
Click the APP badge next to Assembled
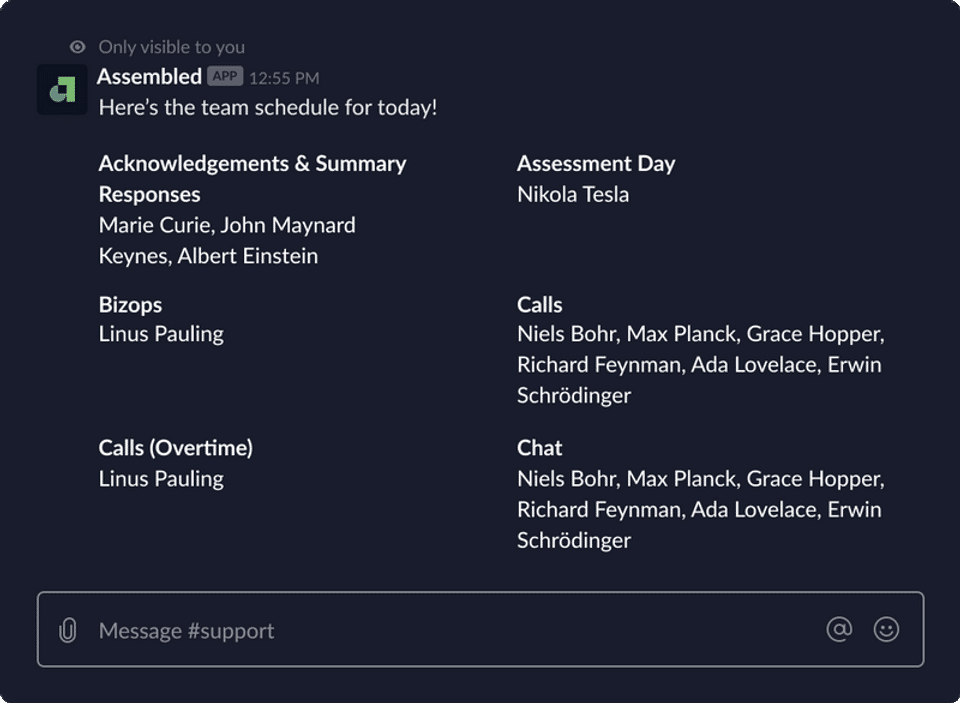pyautogui.click(x=225, y=76)
